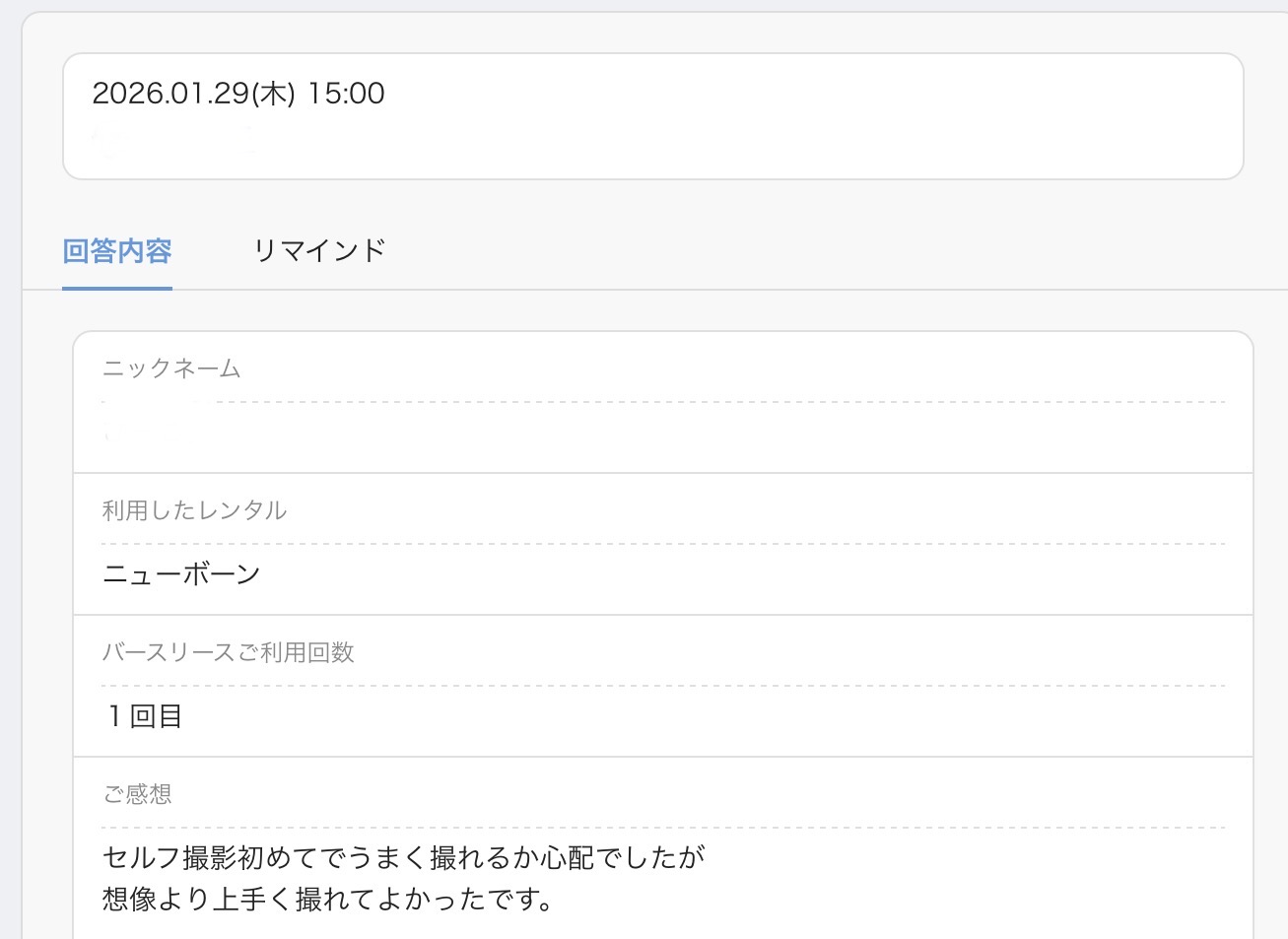Select the ニューボーン answer text
Screen dimensions: 1288x939
tap(181, 574)
